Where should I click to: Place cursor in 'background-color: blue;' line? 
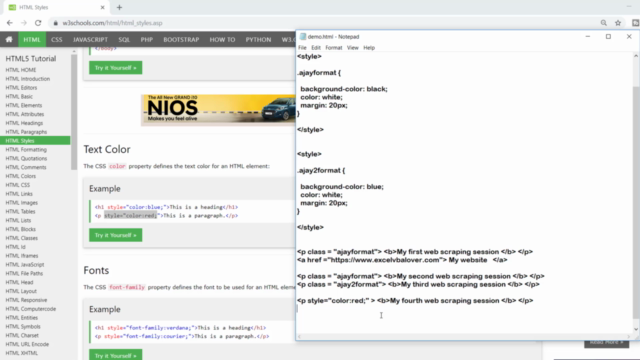[342, 187]
